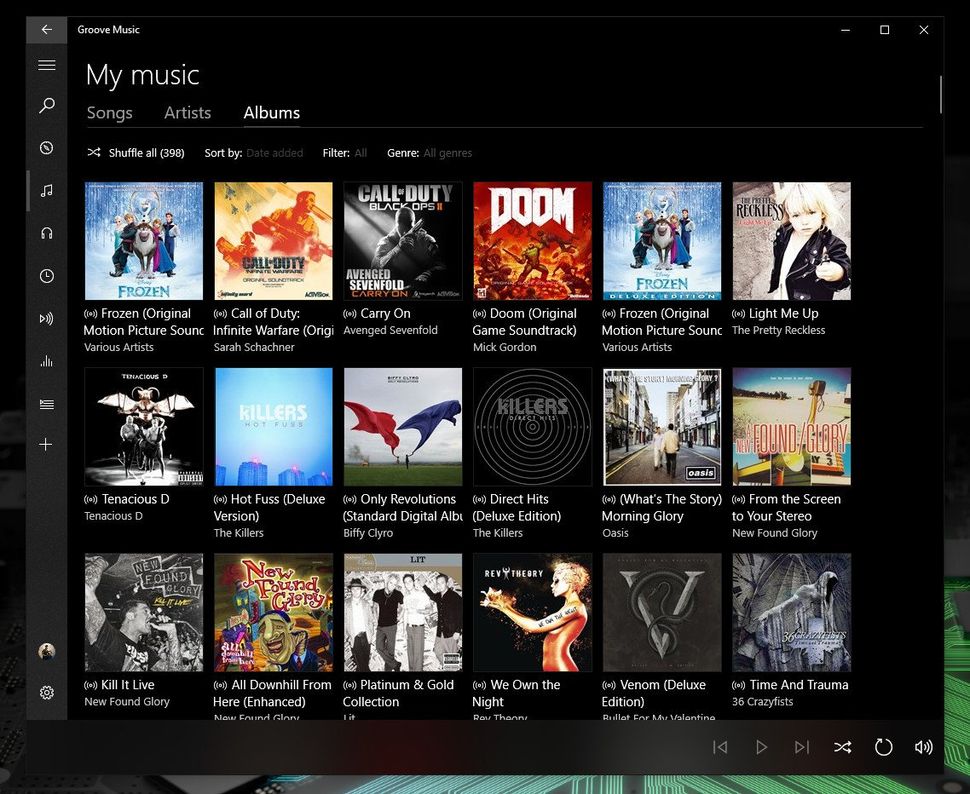
Task: Show Now playing with the broadcast icon
Action: point(46,319)
